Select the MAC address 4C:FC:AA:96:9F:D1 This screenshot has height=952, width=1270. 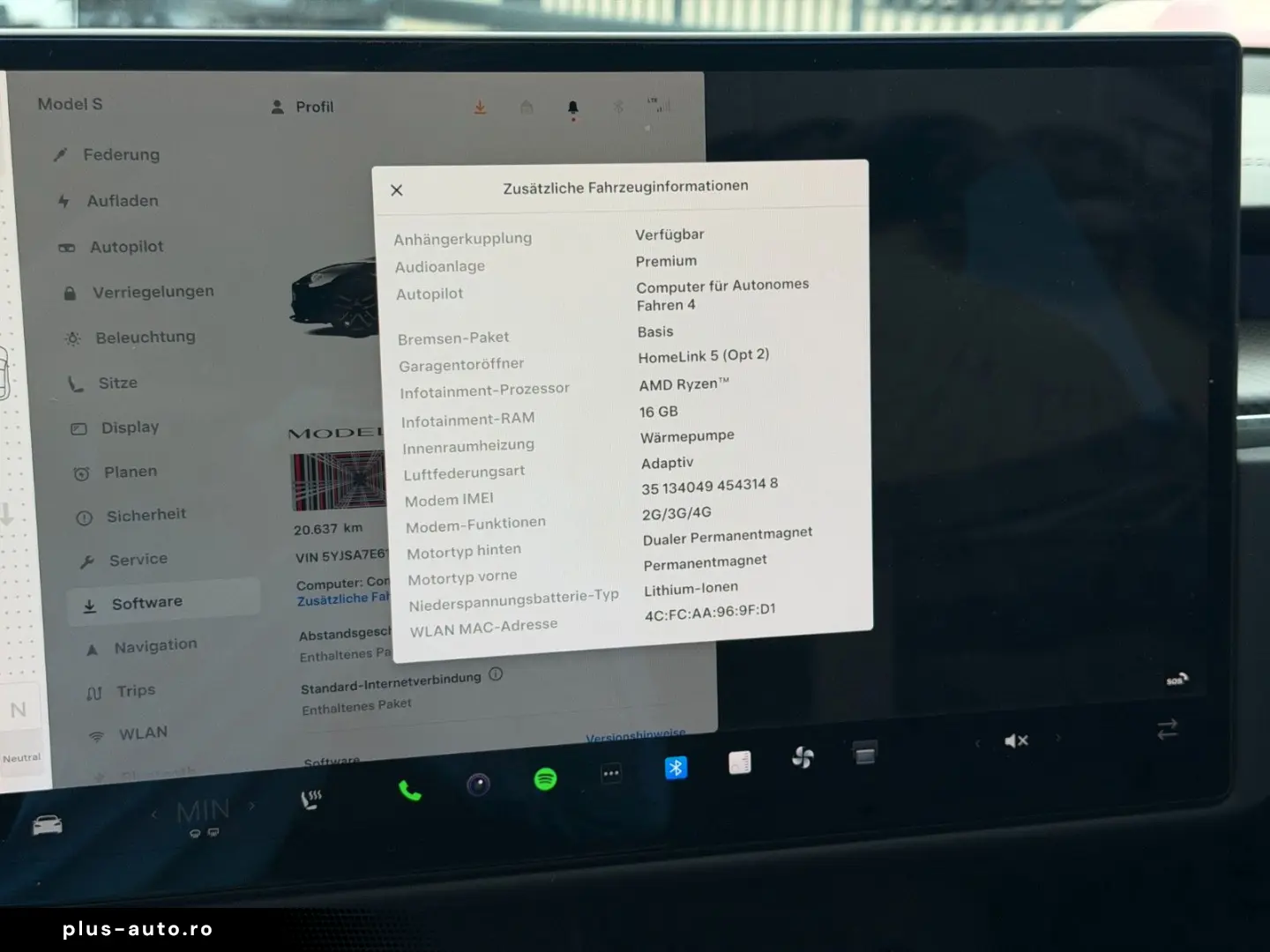point(710,613)
